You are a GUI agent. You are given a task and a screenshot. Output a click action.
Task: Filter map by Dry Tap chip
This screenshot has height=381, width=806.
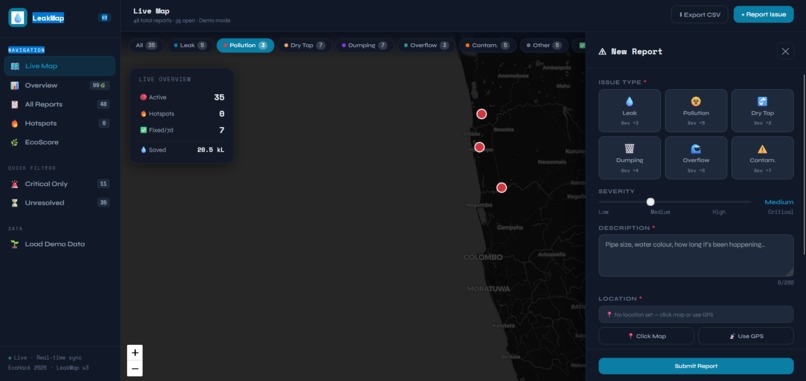[304, 45]
